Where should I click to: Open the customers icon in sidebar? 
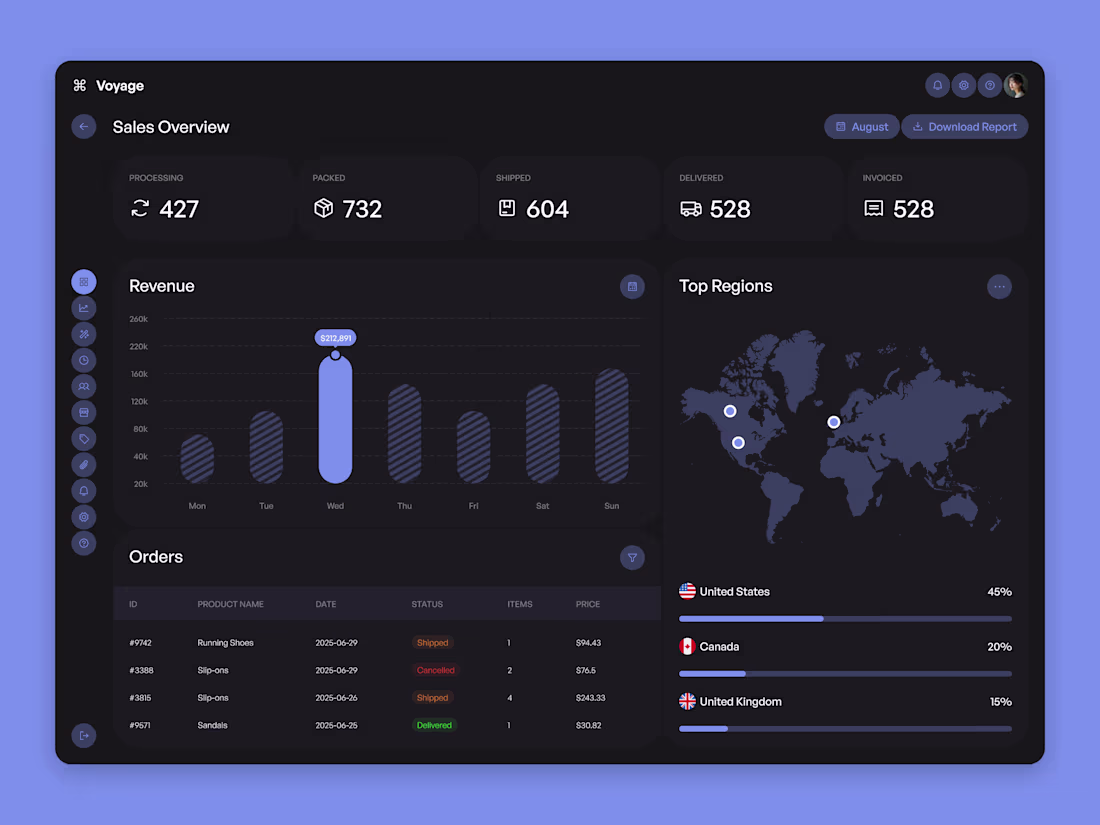[x=84, y=385]
